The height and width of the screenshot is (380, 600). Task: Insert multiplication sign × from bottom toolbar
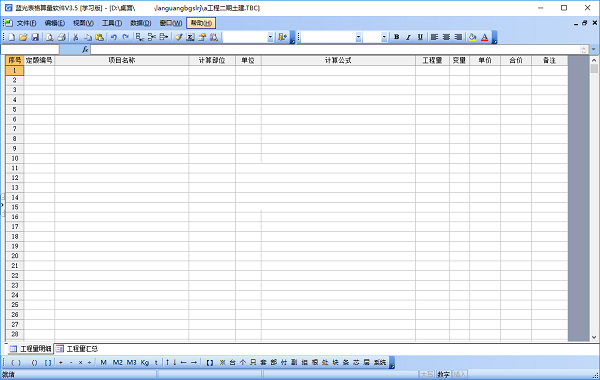coord(80,362)
